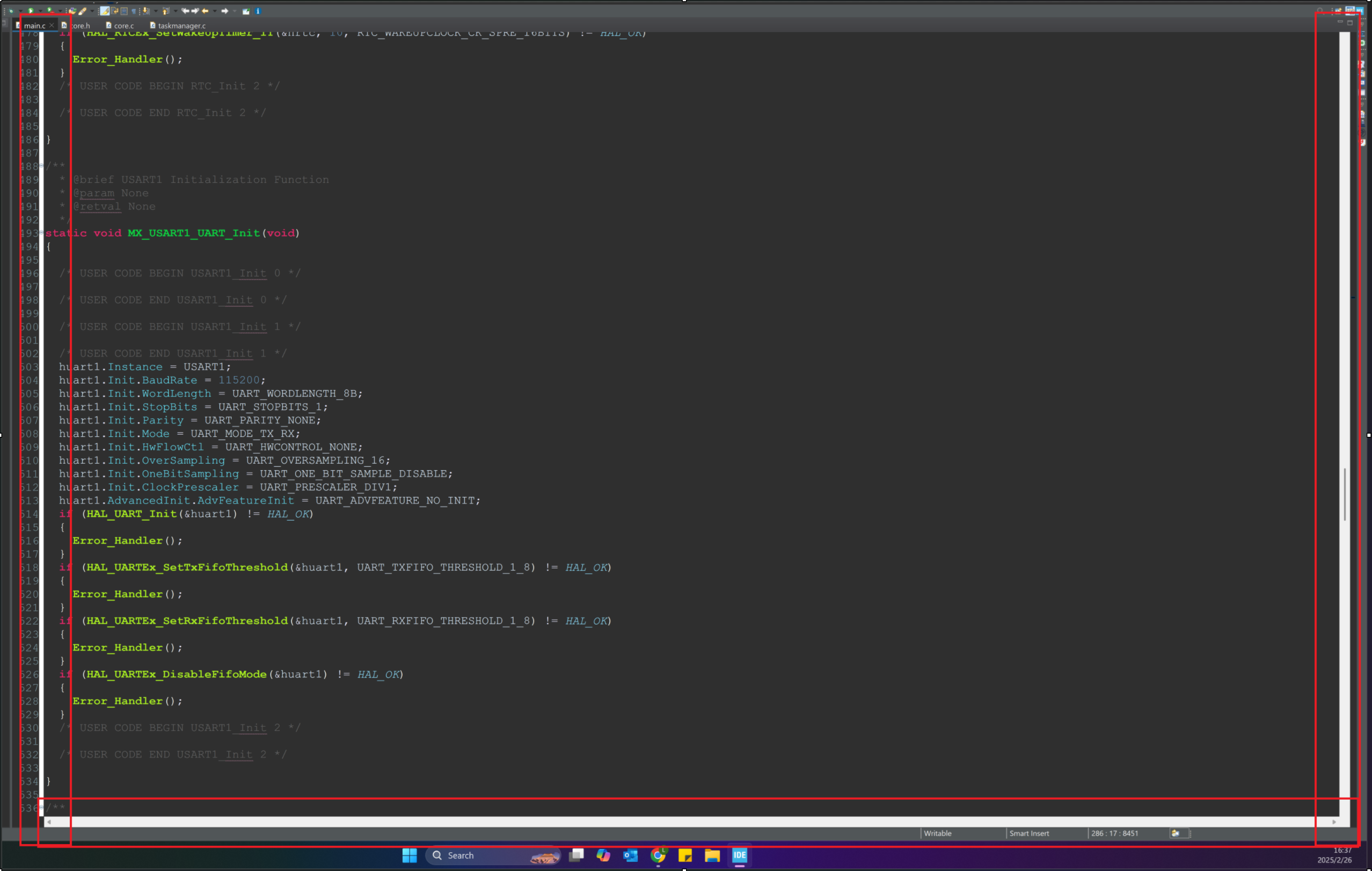Navigate back with the Back arrow icon
The height and width of the screenshot is (871, 1372).
click(x=185, y=11)
